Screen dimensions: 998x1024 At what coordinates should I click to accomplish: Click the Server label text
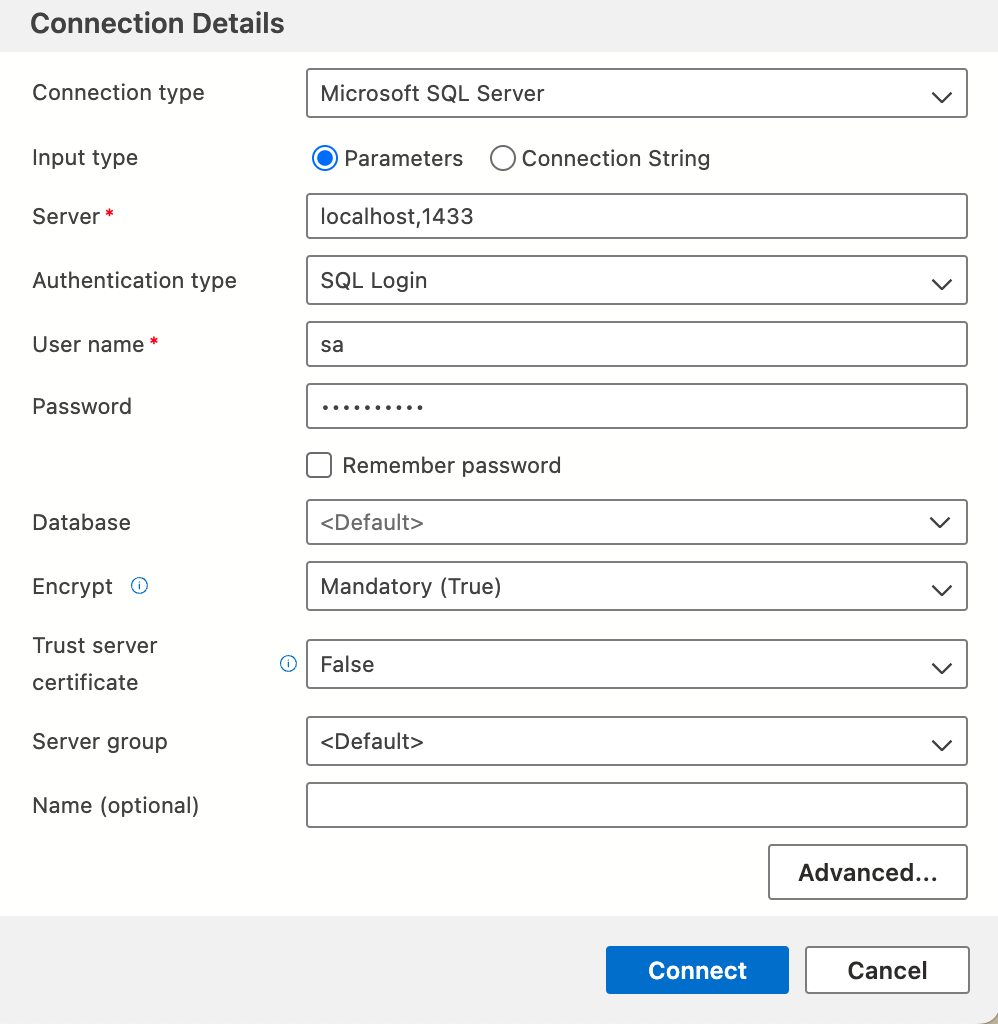(x=66, y=216)
